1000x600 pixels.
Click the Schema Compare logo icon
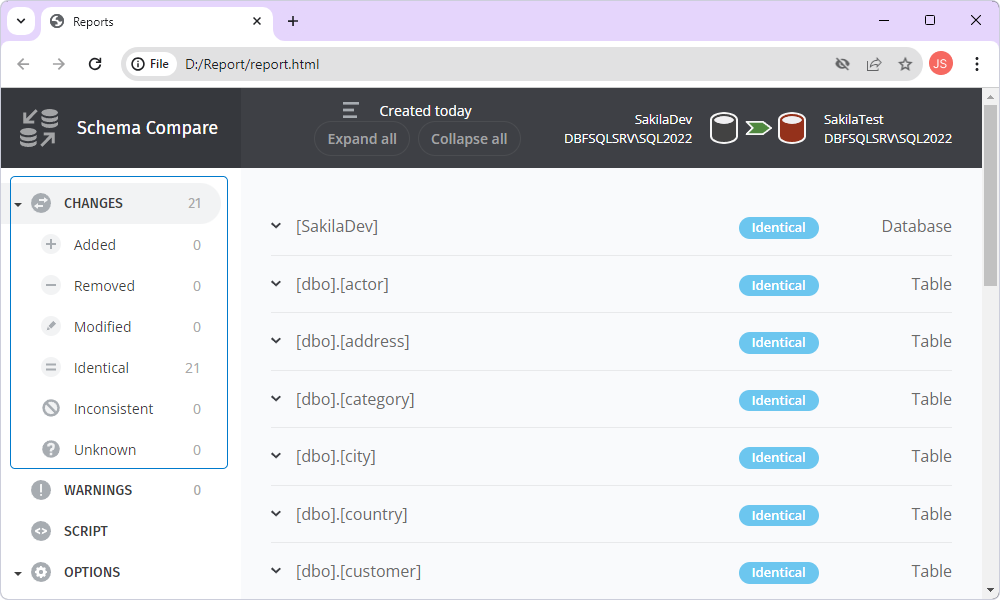(39, 128)
